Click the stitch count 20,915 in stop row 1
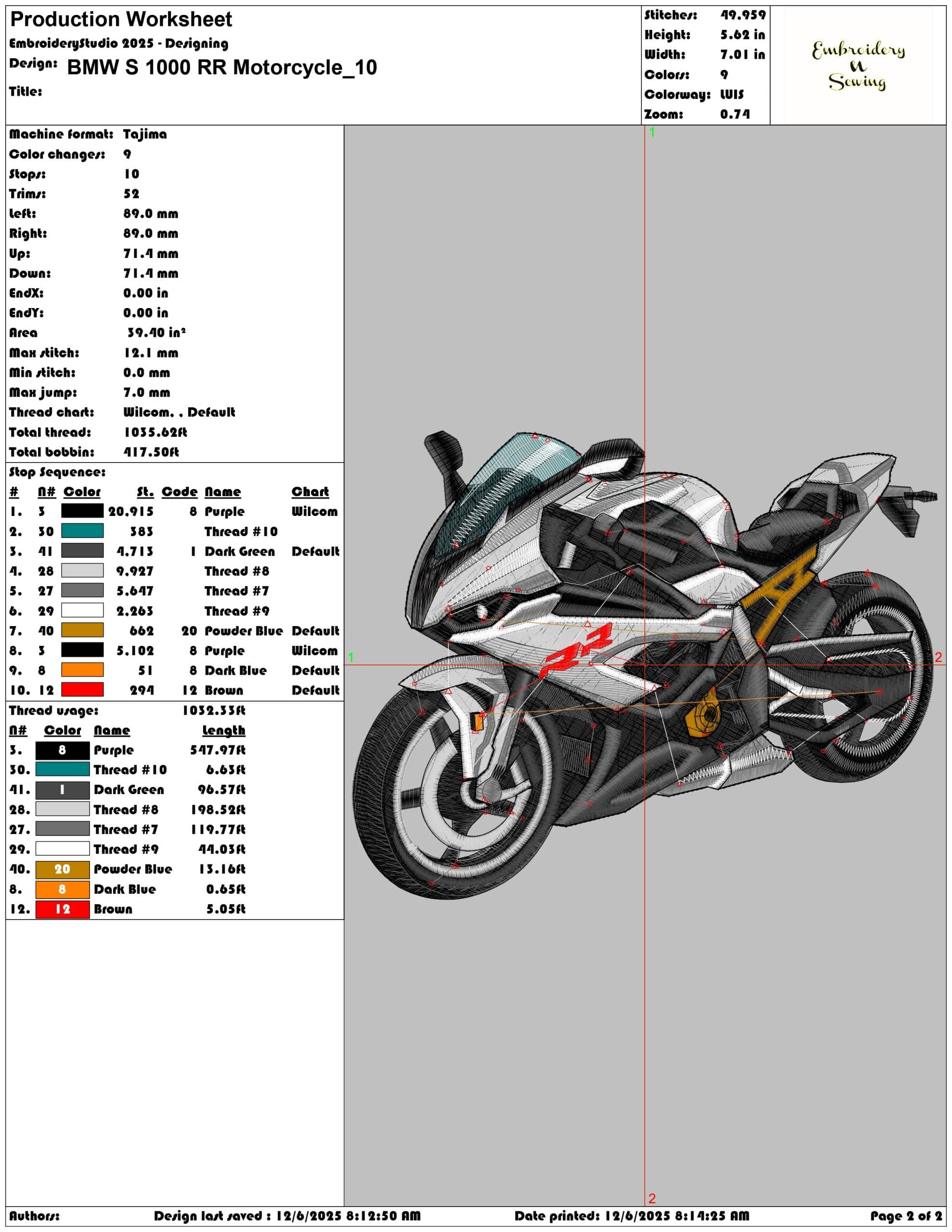Viewport: 952px width, 1232px height. coord(131,512)
